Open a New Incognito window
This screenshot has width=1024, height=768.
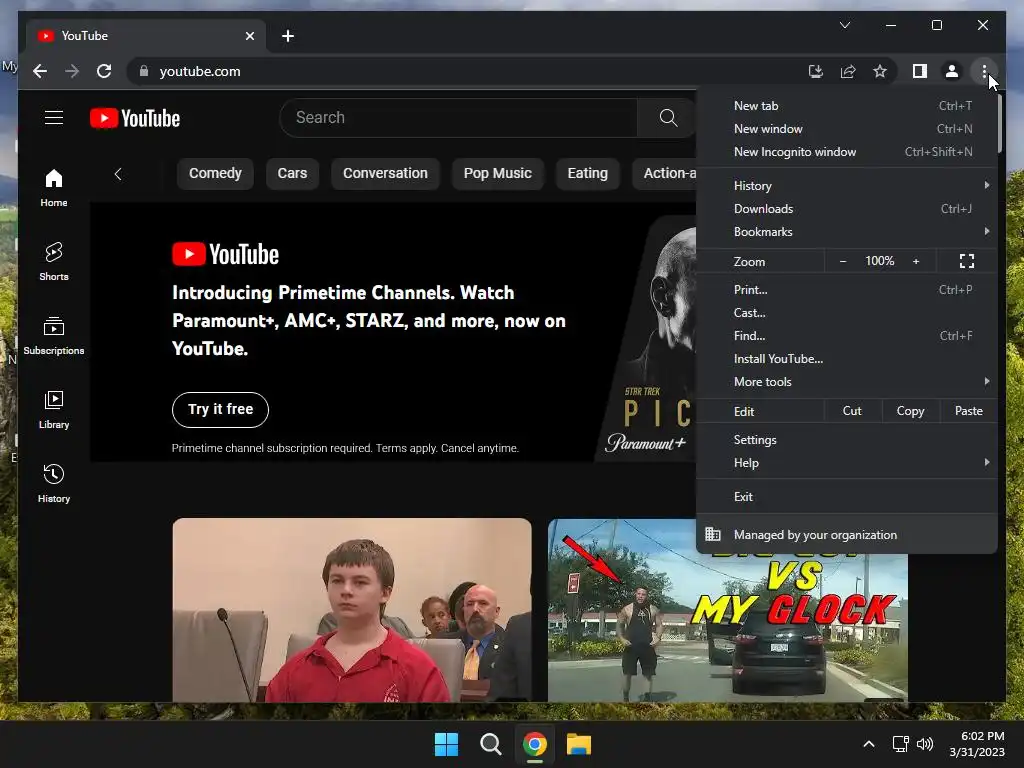[846, 152]
